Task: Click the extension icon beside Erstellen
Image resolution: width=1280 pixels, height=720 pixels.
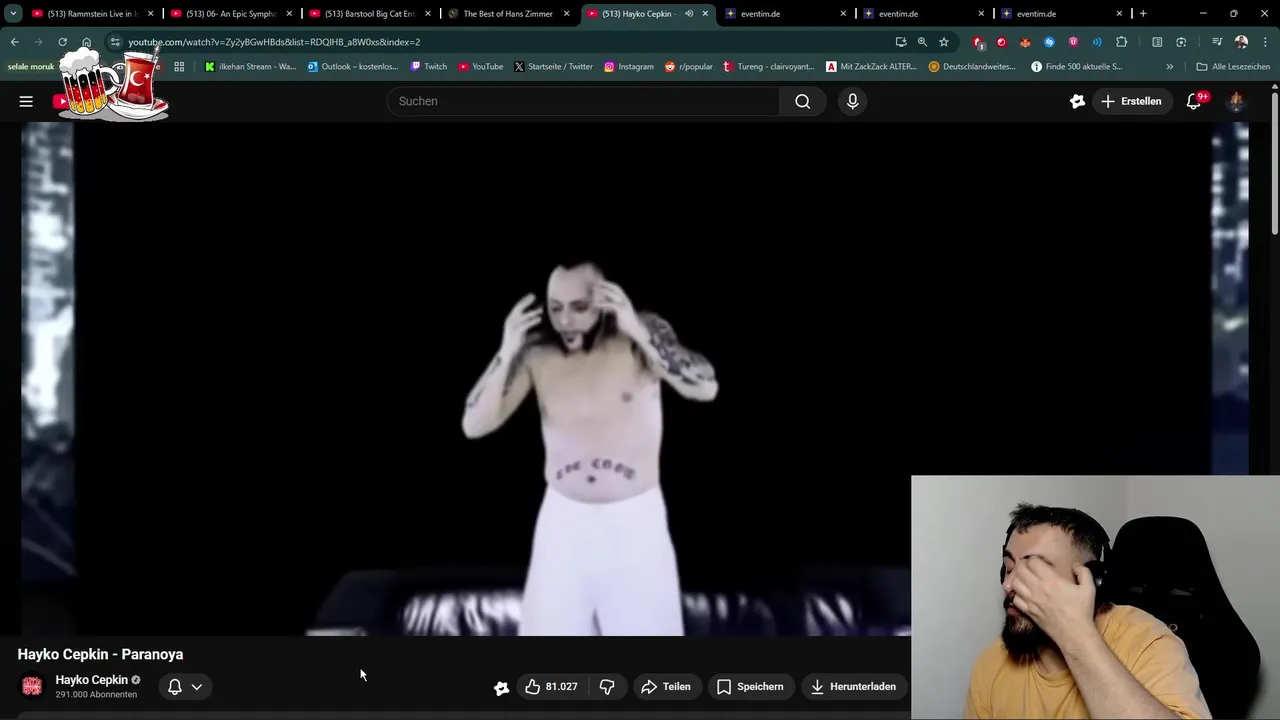Action: pos(1077,101)
